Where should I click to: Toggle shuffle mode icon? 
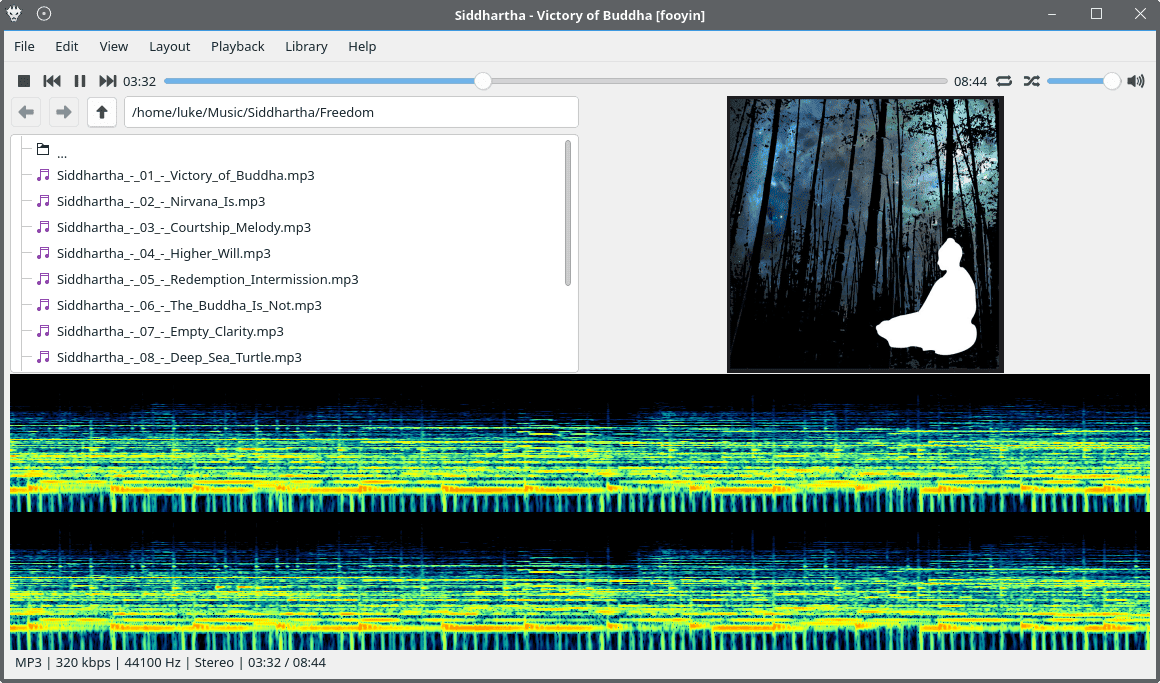(x=1031, y=81)
